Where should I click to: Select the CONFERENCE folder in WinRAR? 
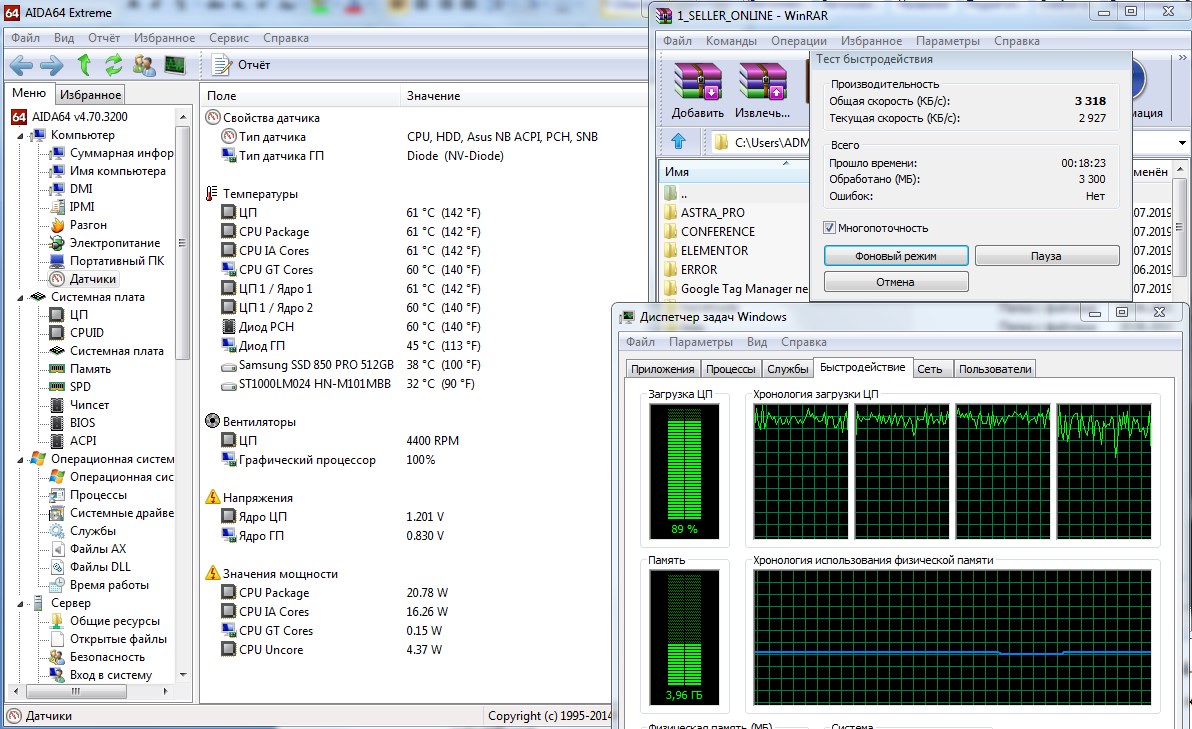tap(718, 232)
